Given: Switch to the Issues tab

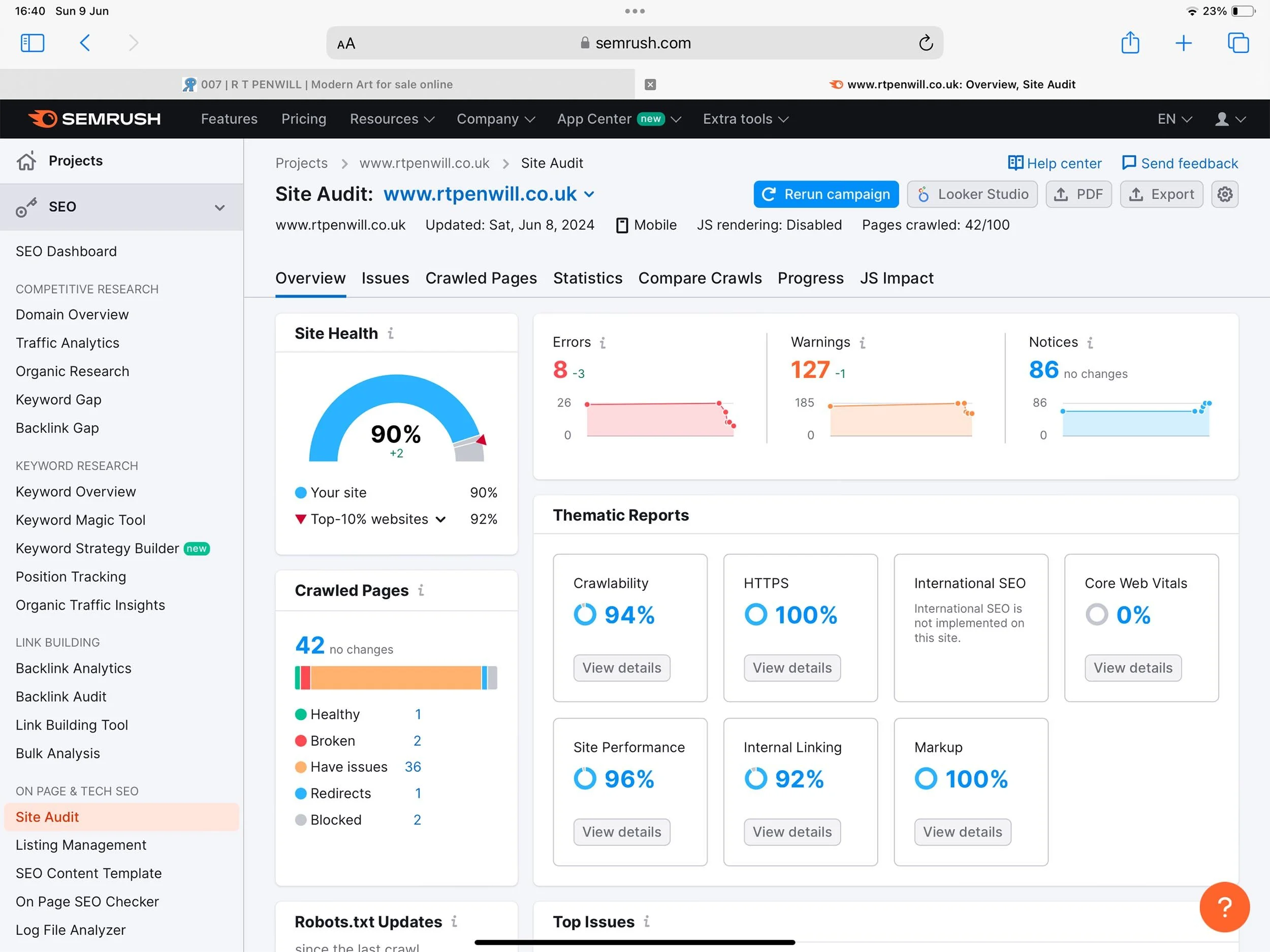Looking at the screenshot, I should (385, 278).
